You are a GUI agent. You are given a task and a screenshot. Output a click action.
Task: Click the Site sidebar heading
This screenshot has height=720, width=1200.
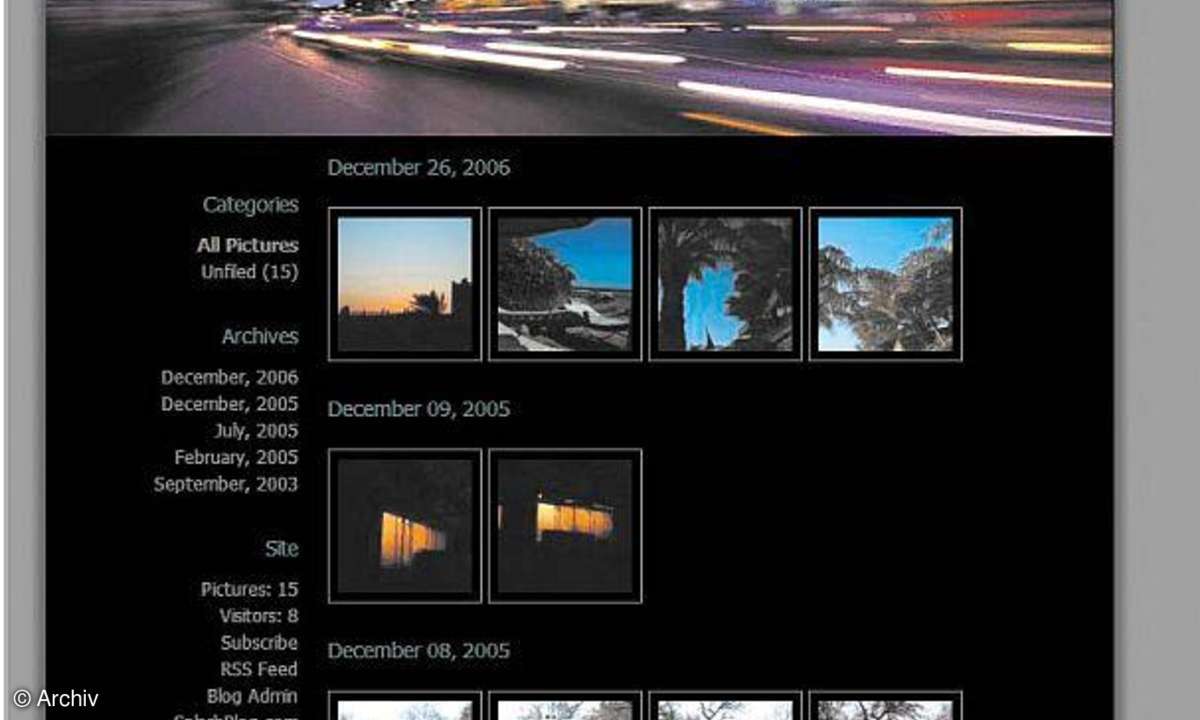[x=282, y=549]
